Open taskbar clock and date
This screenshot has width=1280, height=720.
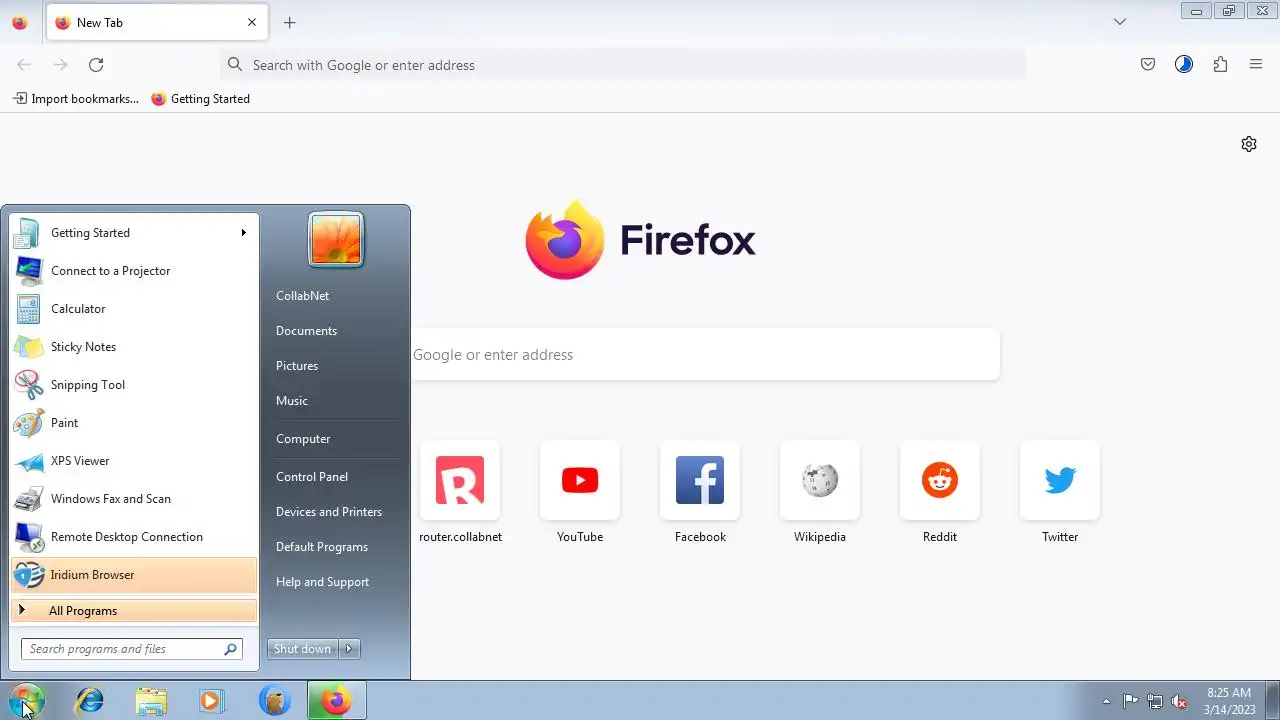[x=1229, y=701]
